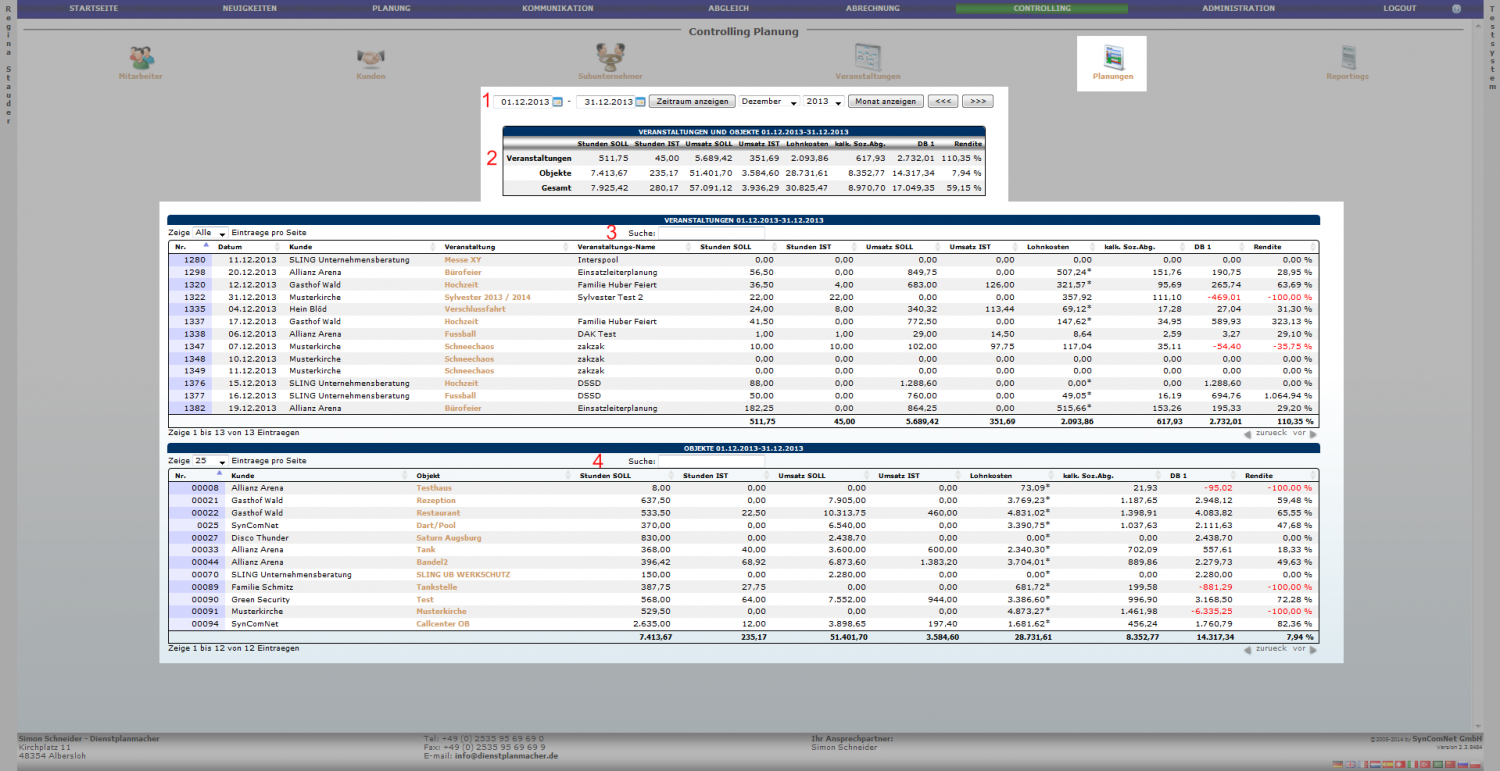Click the help icon beside Logout
The width and height of the screenshot is (1500, 771).
1456,9
